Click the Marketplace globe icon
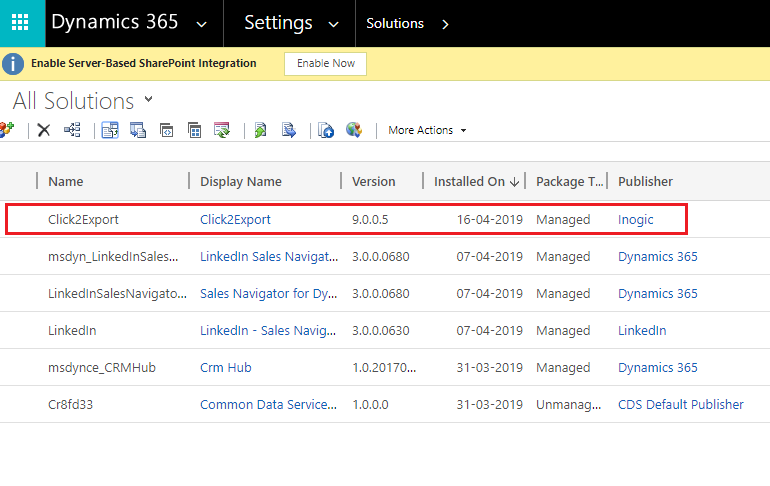770x486 pixels. [354, 130]
